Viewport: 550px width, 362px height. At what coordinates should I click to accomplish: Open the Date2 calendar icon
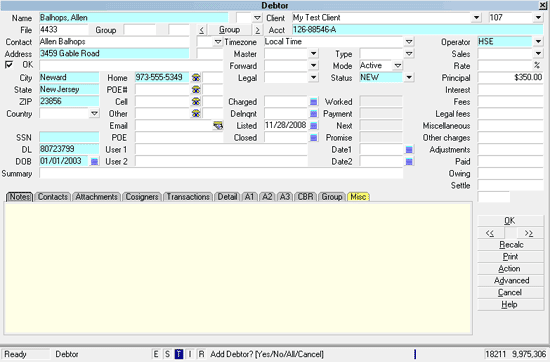click(x=409, y=162)
